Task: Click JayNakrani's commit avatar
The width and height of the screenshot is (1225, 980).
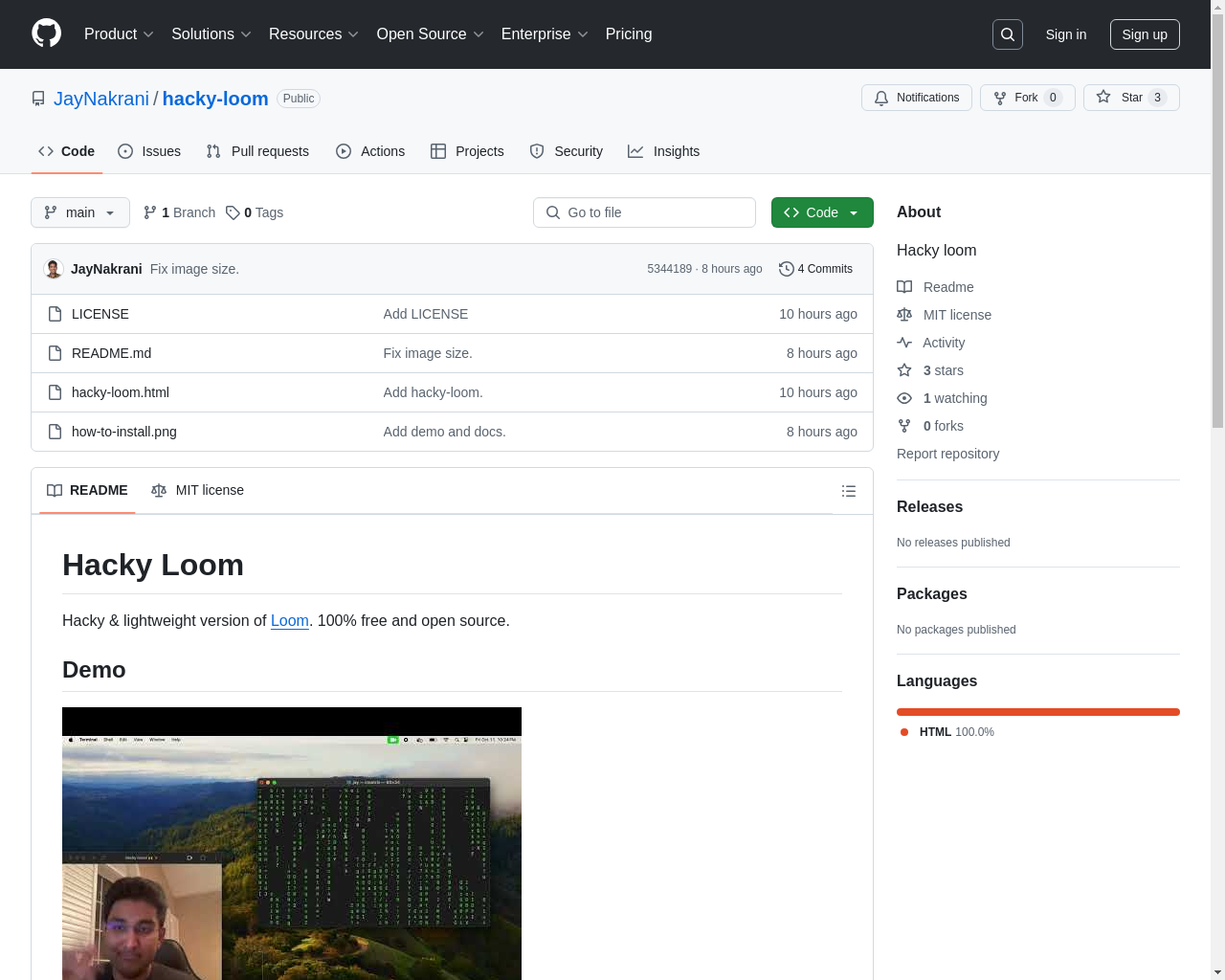Action: (54, 269)
